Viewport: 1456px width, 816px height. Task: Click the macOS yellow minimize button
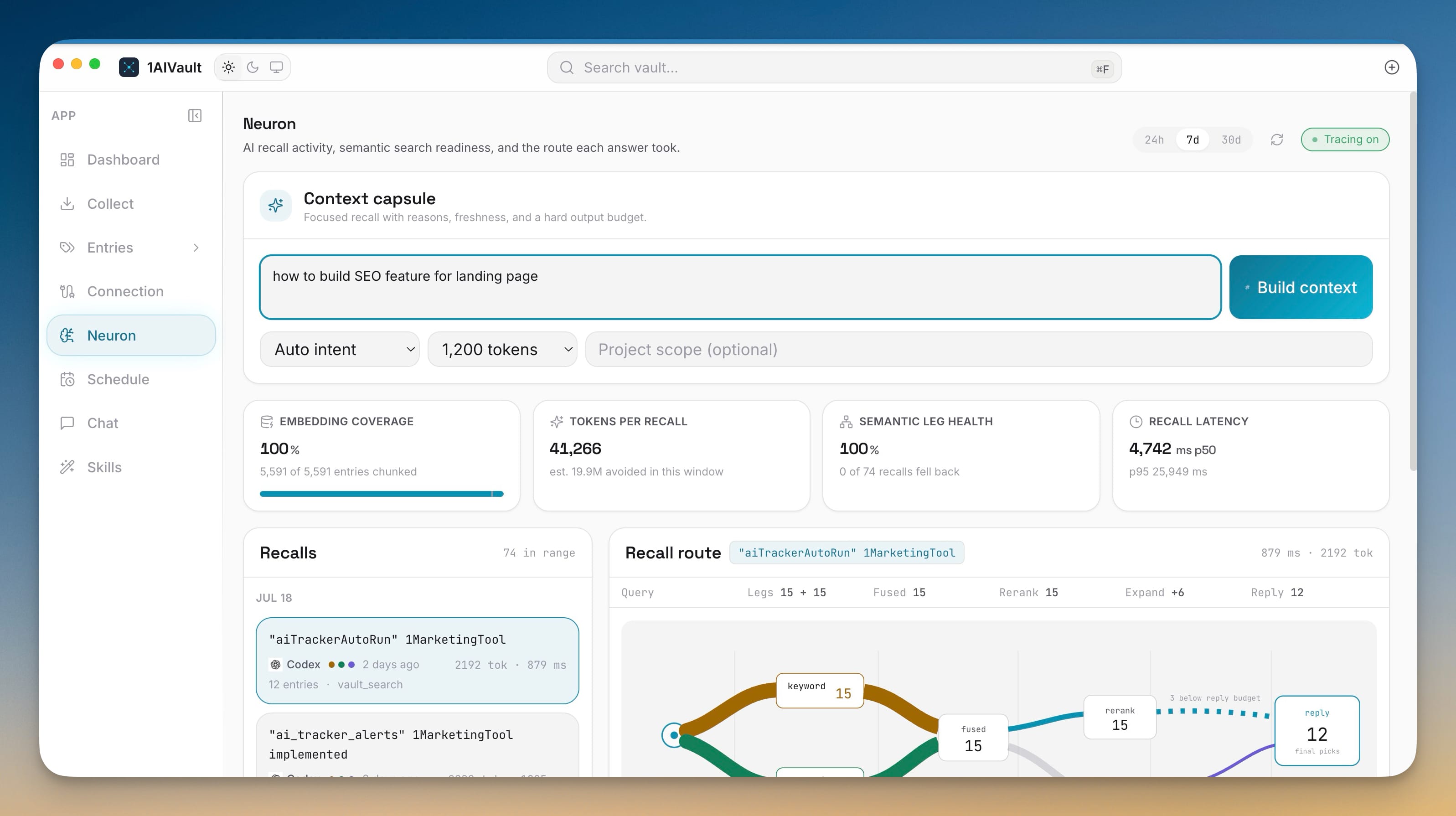(x=76, y=64)
